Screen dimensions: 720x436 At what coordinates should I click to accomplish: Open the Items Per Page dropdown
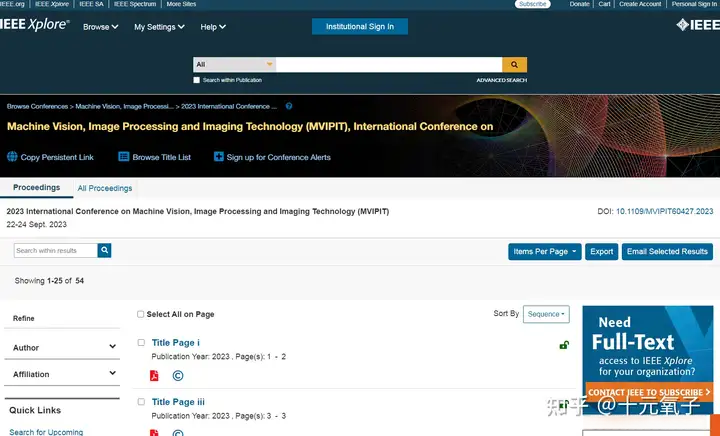[545, 252]
